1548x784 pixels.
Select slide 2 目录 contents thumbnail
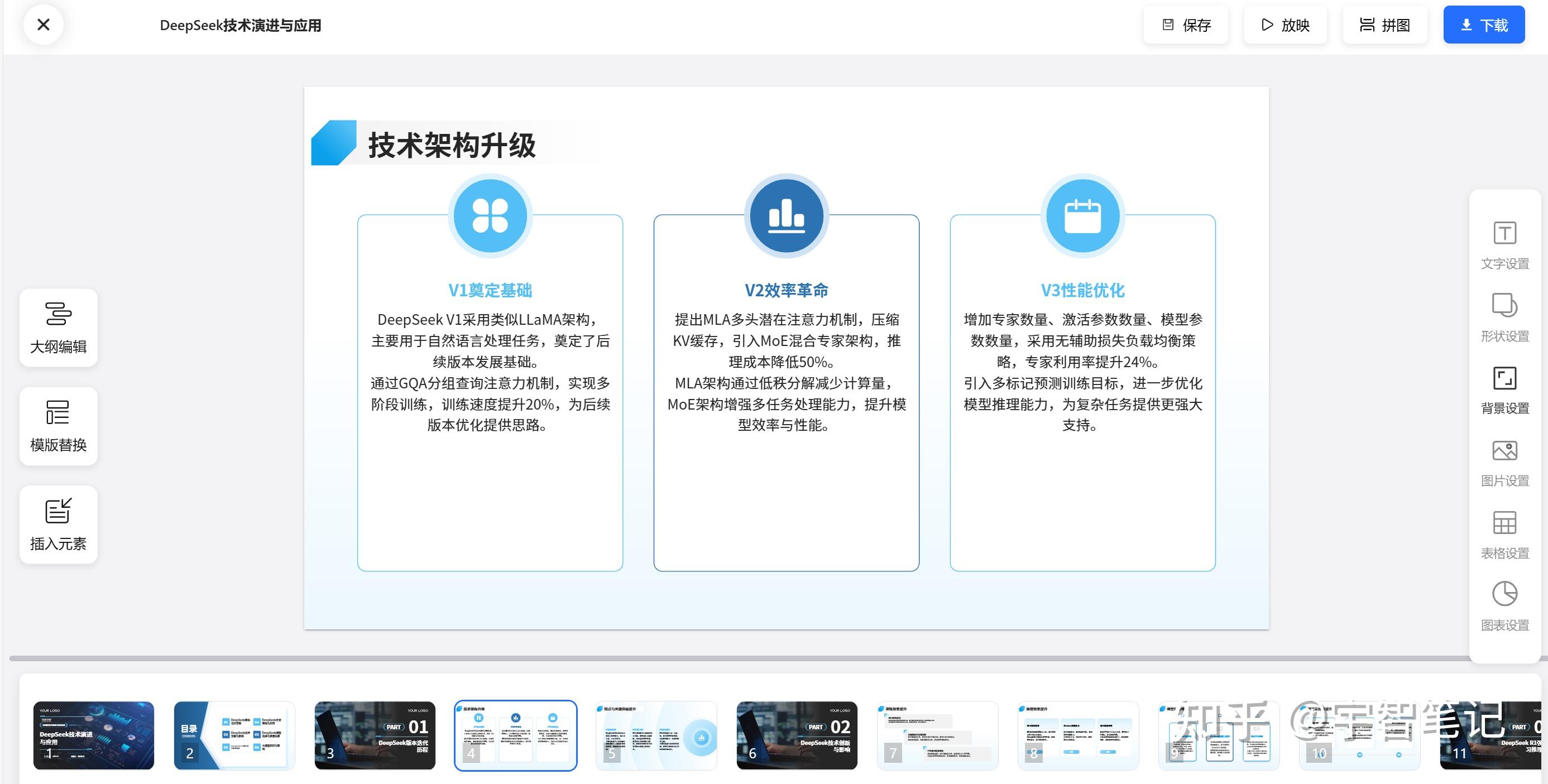coord(234,735)
